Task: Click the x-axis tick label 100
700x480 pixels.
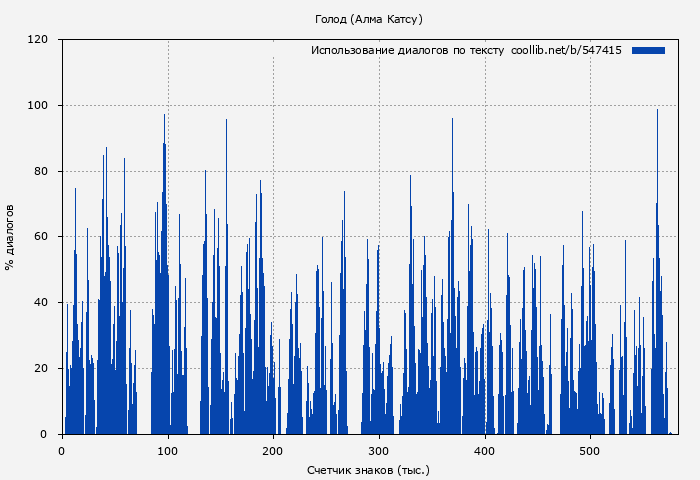Action: coord(168,450)
